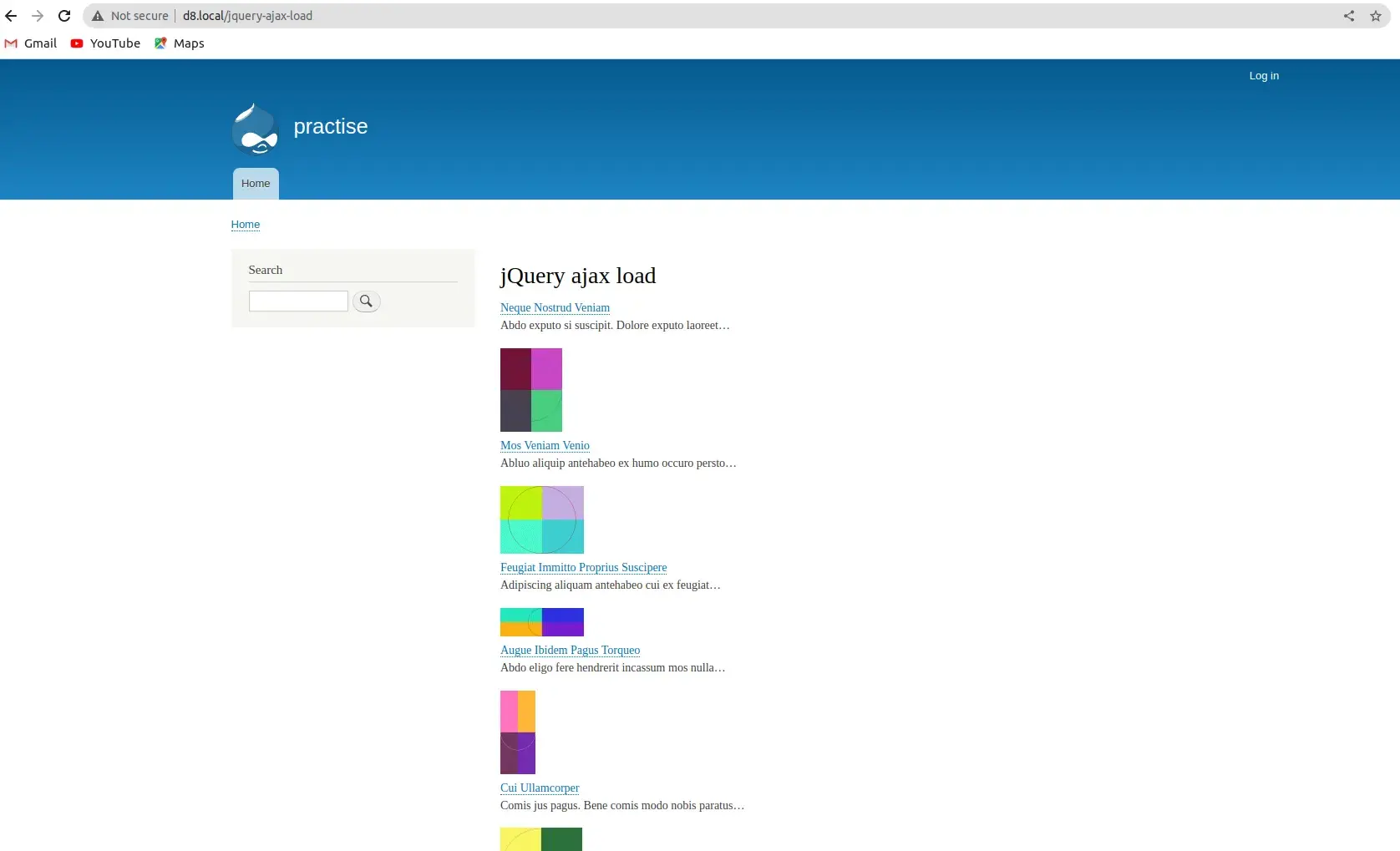Click the share page icon in address bar
This screenshot has height=851, width=1400.
(1349, 16)
